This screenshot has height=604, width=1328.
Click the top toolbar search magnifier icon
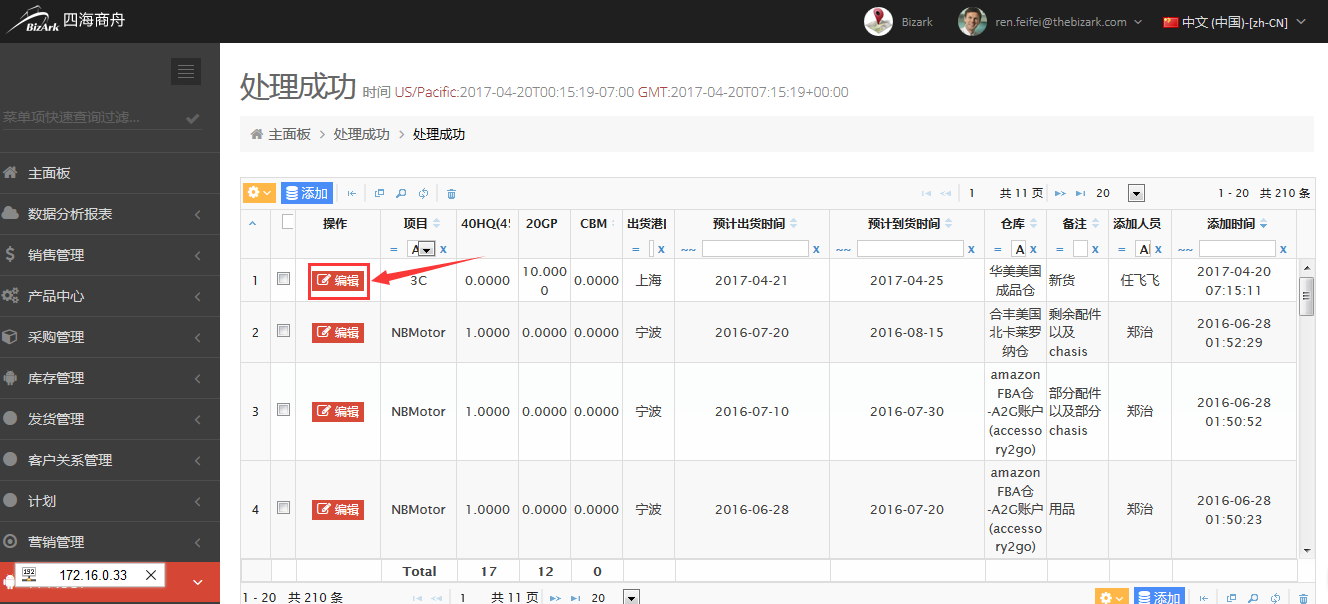[x=401, y=193]
